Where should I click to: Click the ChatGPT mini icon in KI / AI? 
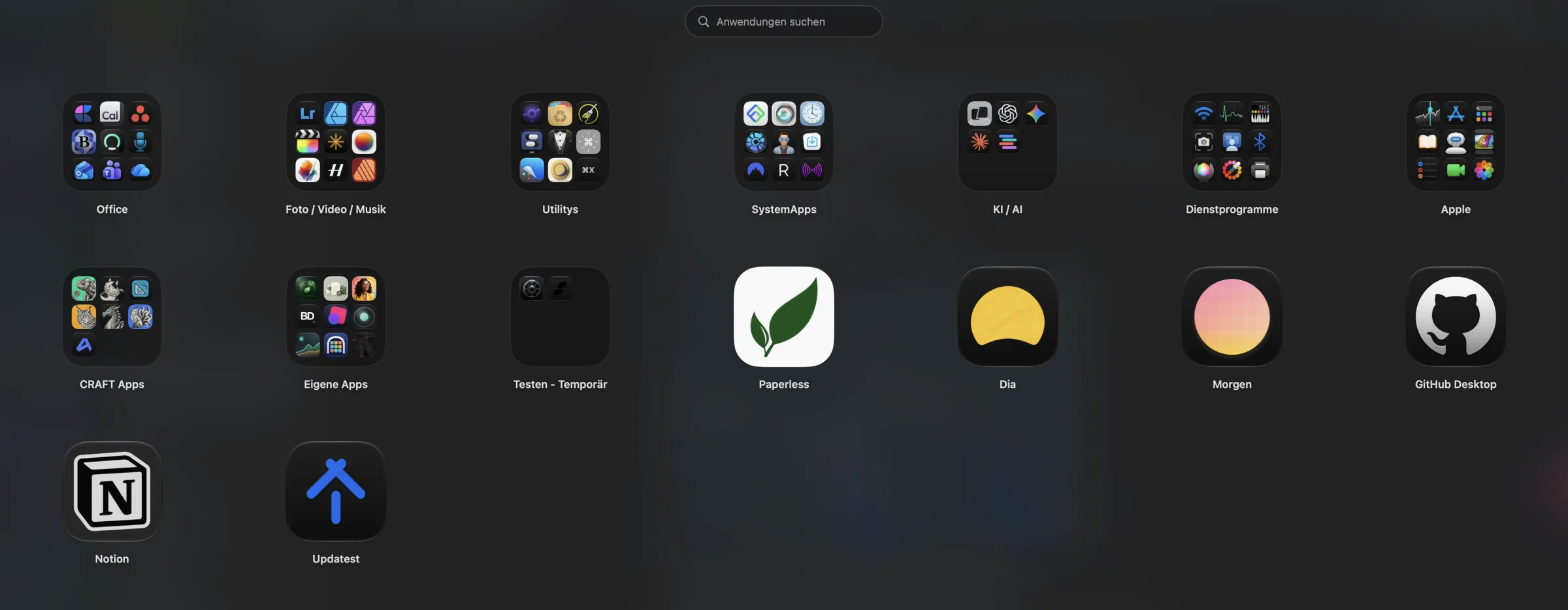1007,114
